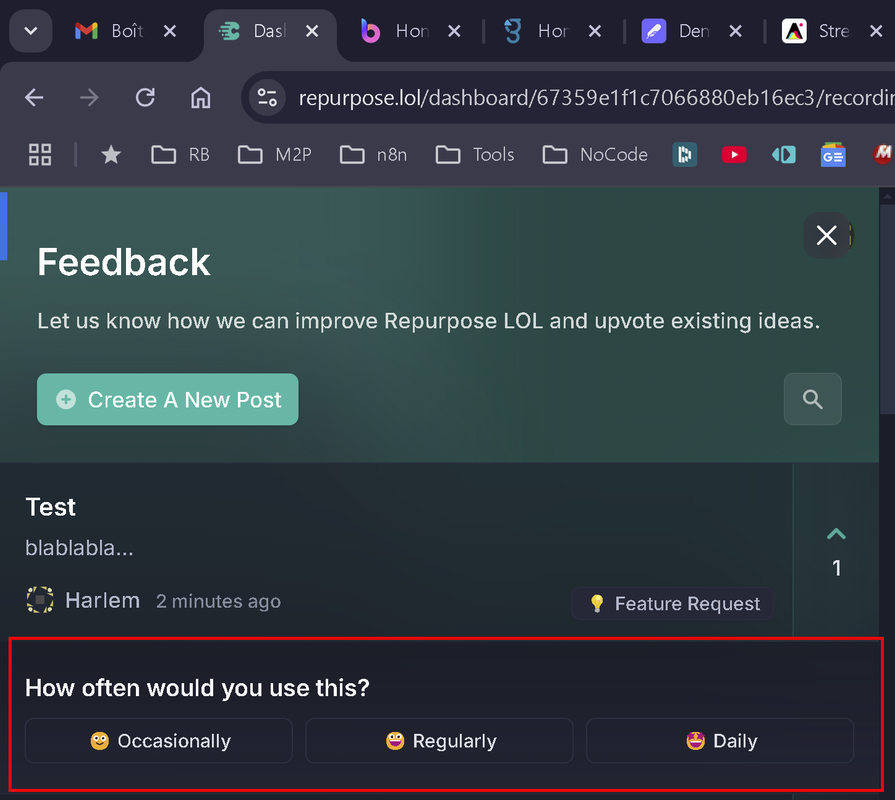Open the apps grid in bookmarks bar
The height and width of the screenshot is (800, 895).
[x=40, y=155]
